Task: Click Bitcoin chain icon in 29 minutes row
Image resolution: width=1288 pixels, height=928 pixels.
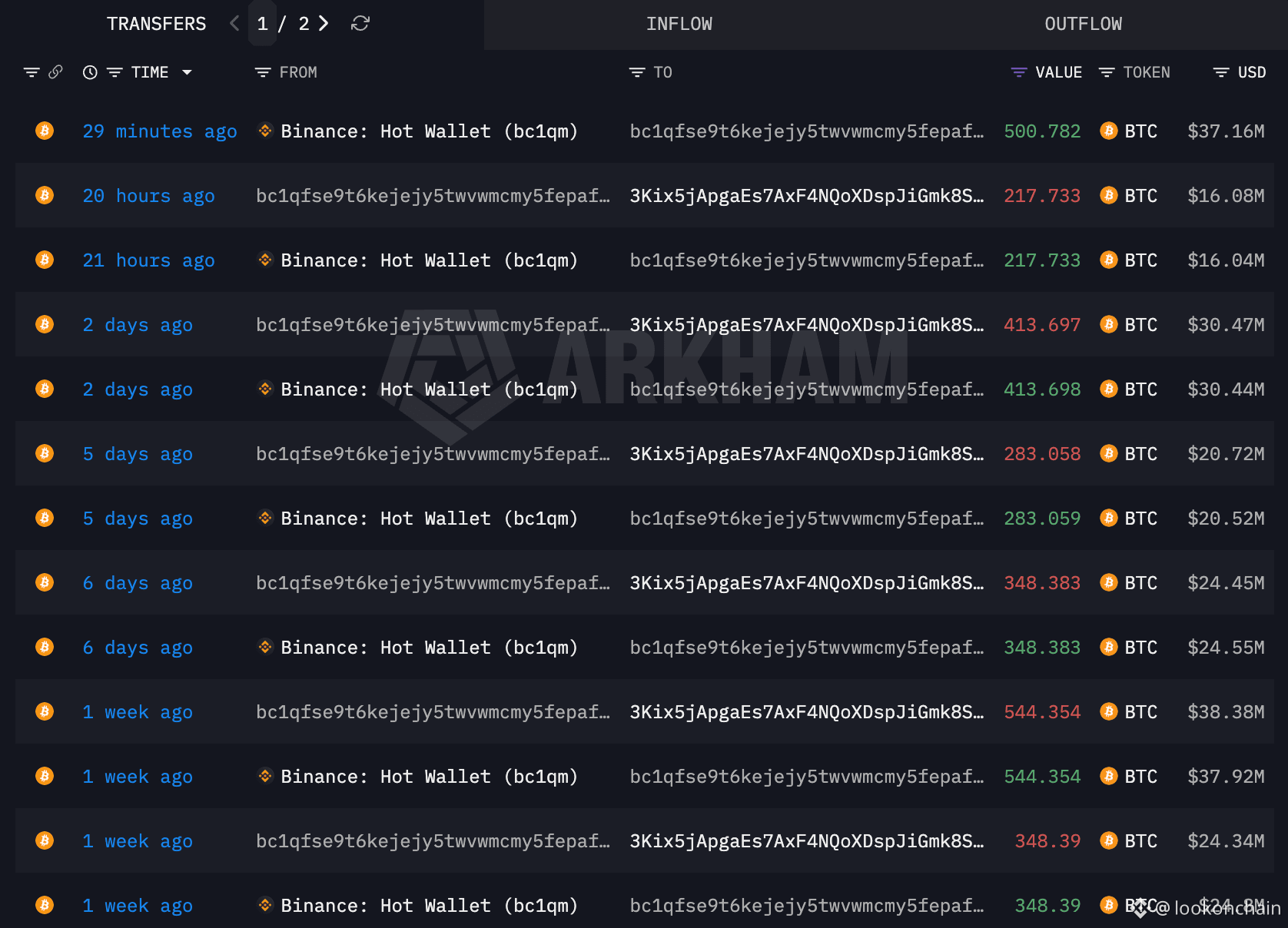Action: (45, 131)
